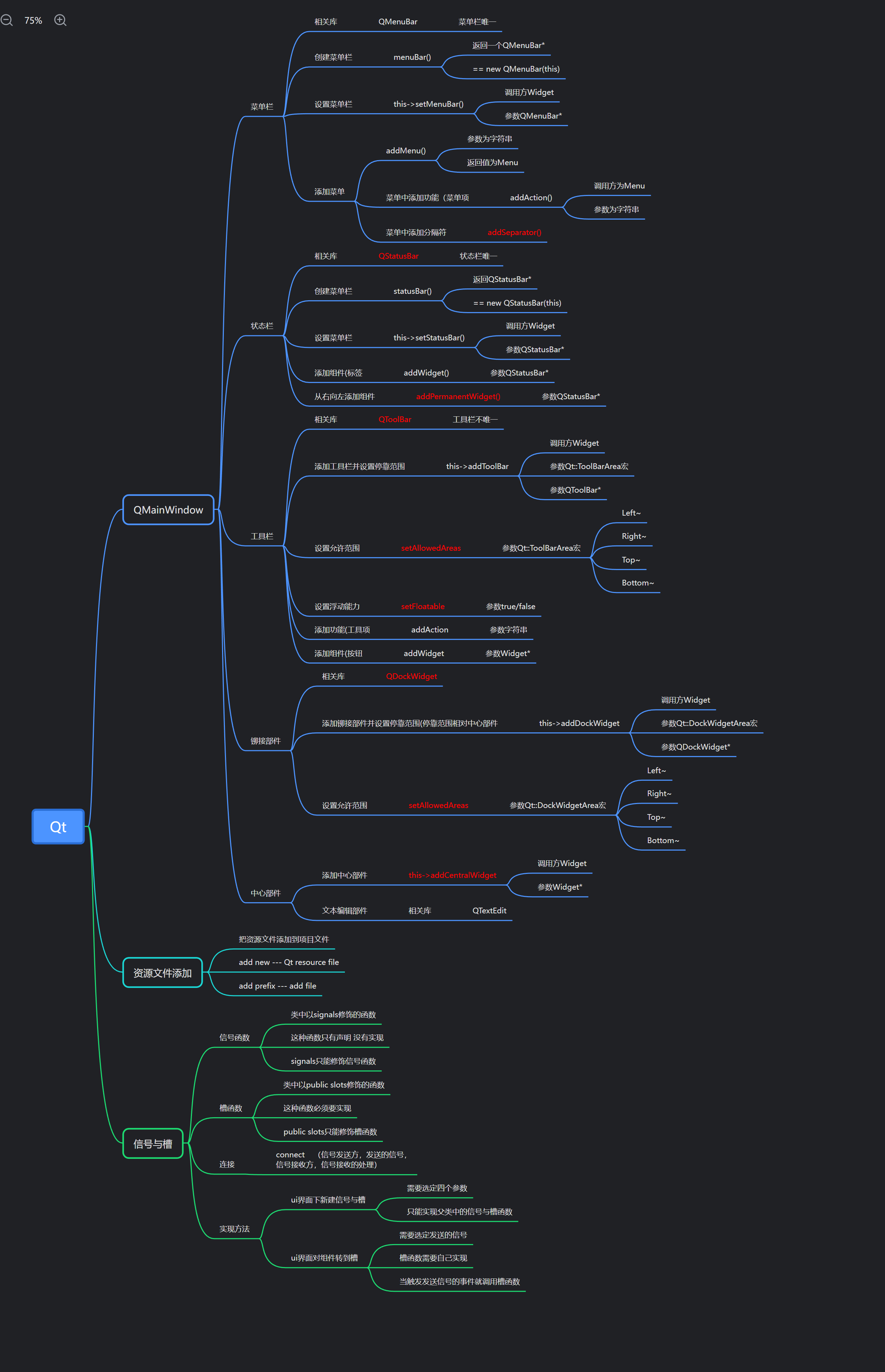Screen dimensions: 885x1372
Task: Click the 实现方法 branch node
Action: [234, 1229]
